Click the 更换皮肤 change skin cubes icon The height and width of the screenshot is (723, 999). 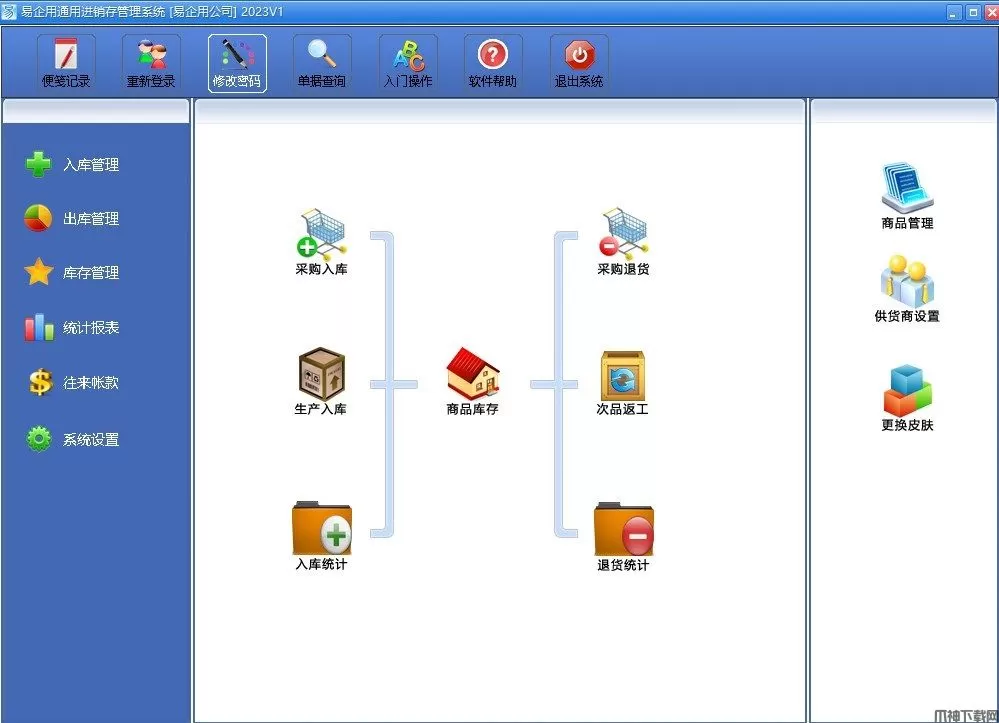pos(907,390)
